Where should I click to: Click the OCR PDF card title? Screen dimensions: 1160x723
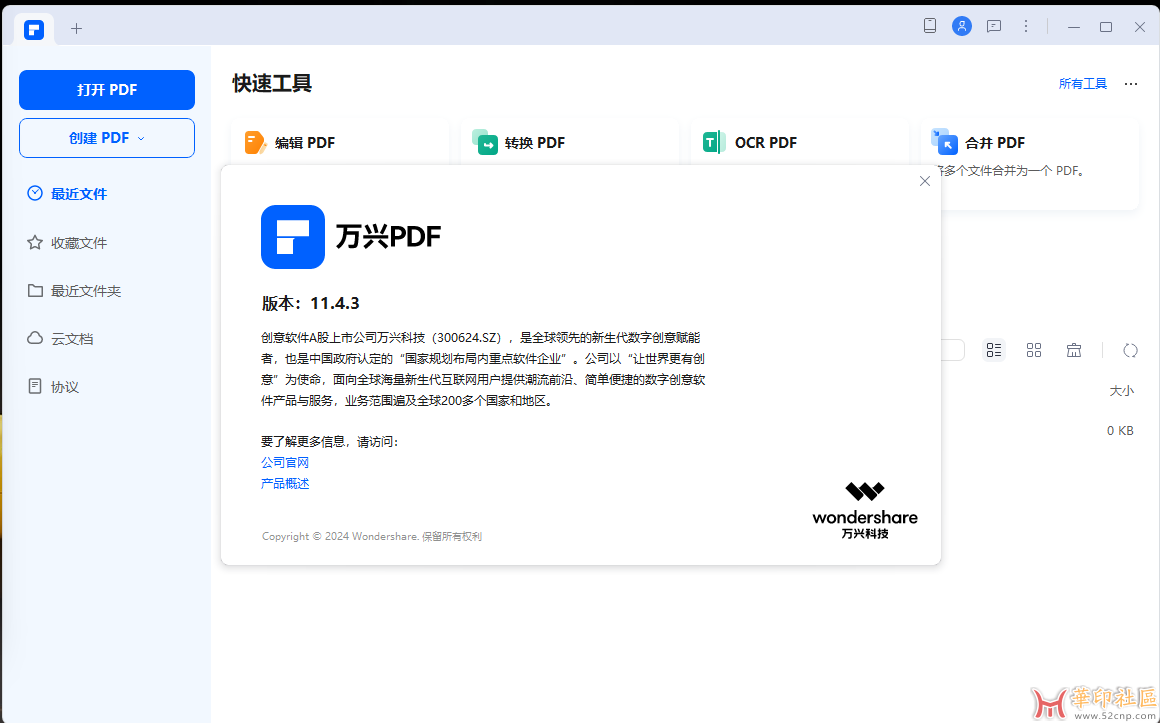tap(766, 143)
